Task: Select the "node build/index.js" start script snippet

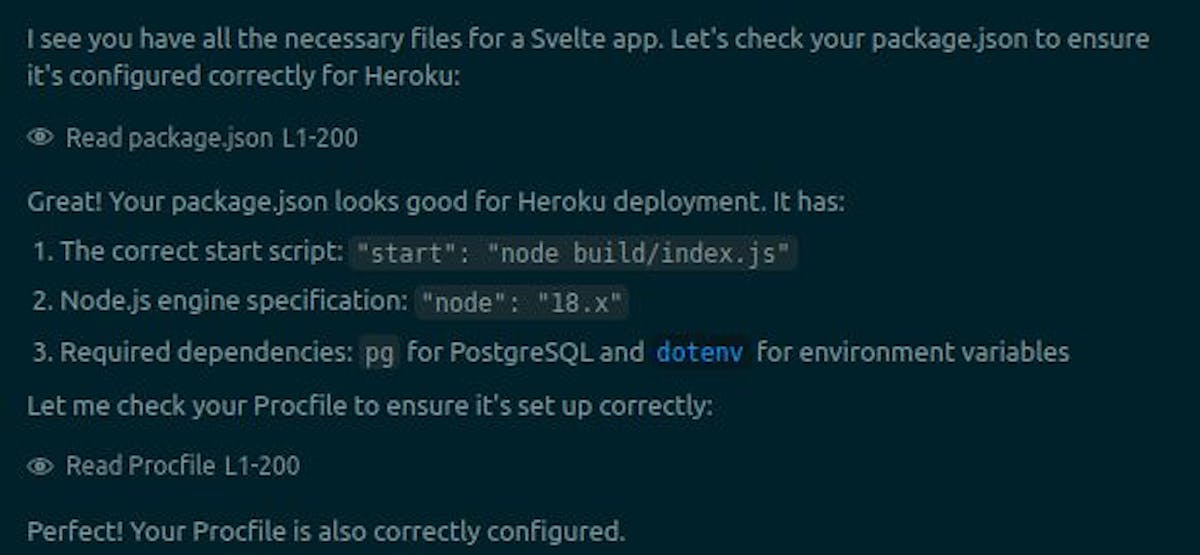Action: tap(574, 253)
